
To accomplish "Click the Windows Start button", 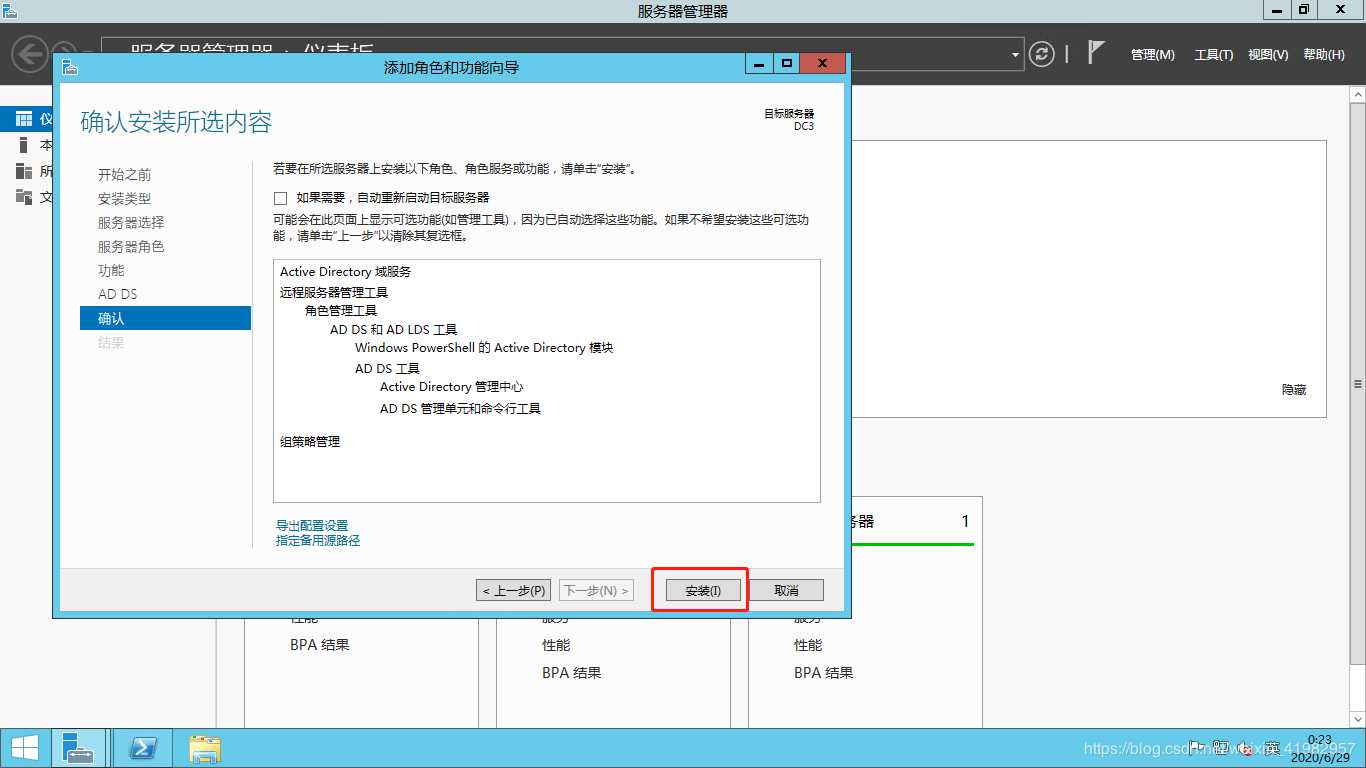I will (25, 748).
